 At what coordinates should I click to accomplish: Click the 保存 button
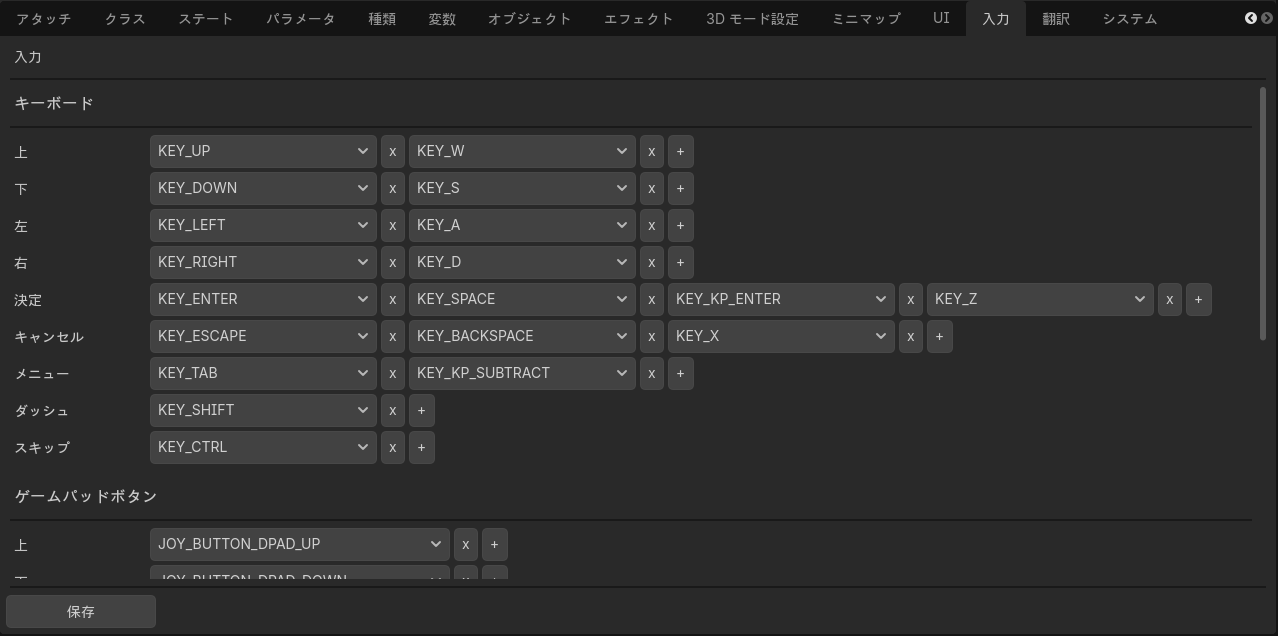pyautogui.click(x=81, y=612)
